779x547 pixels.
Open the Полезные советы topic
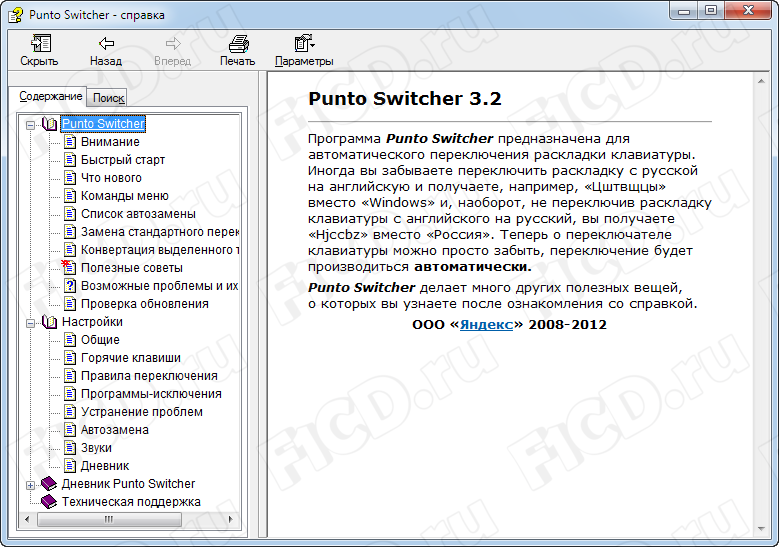(x=132, y=268)
